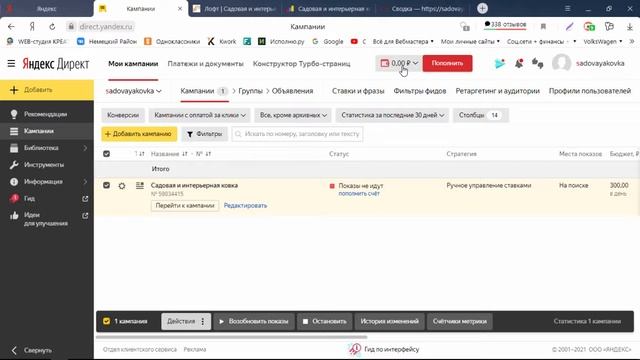Open Конструктор Турбо-страниц tab
The image size is (640, 360).
[302, 64]
